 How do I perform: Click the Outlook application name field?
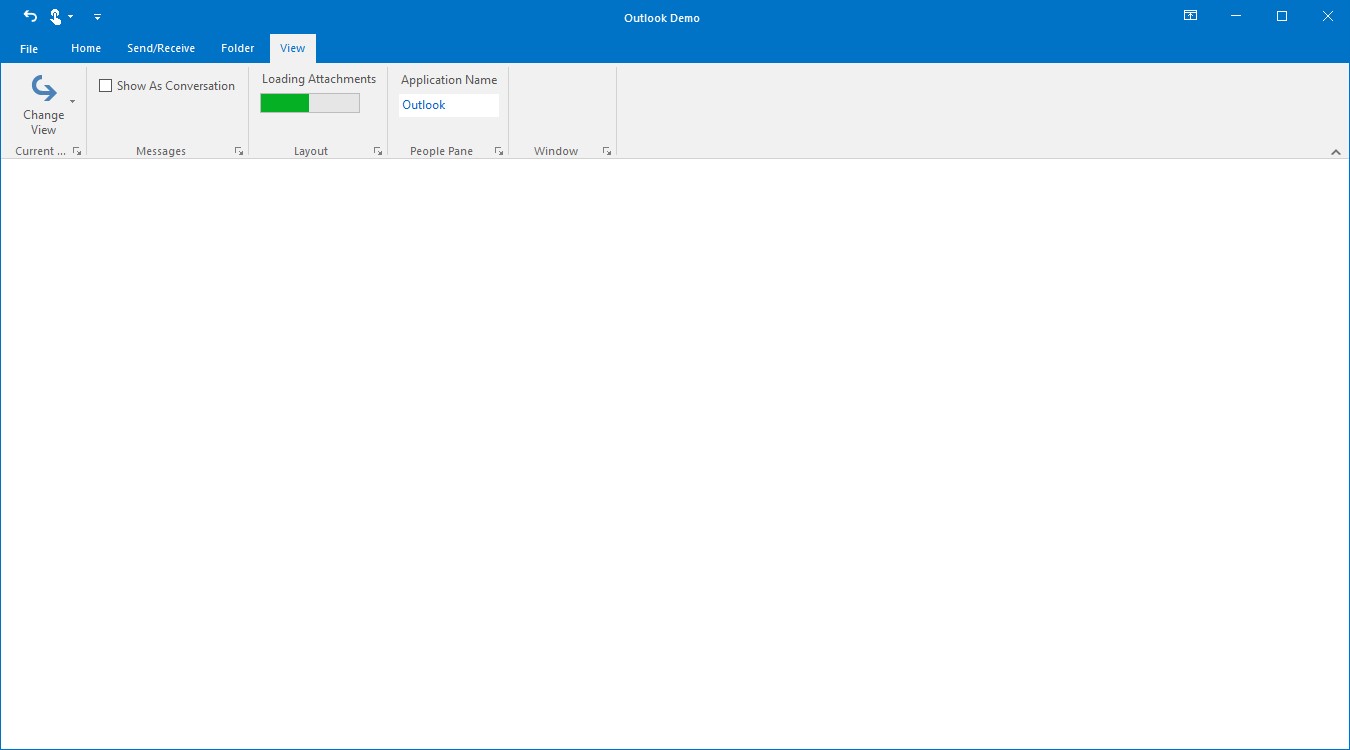(x=448, y=104)
